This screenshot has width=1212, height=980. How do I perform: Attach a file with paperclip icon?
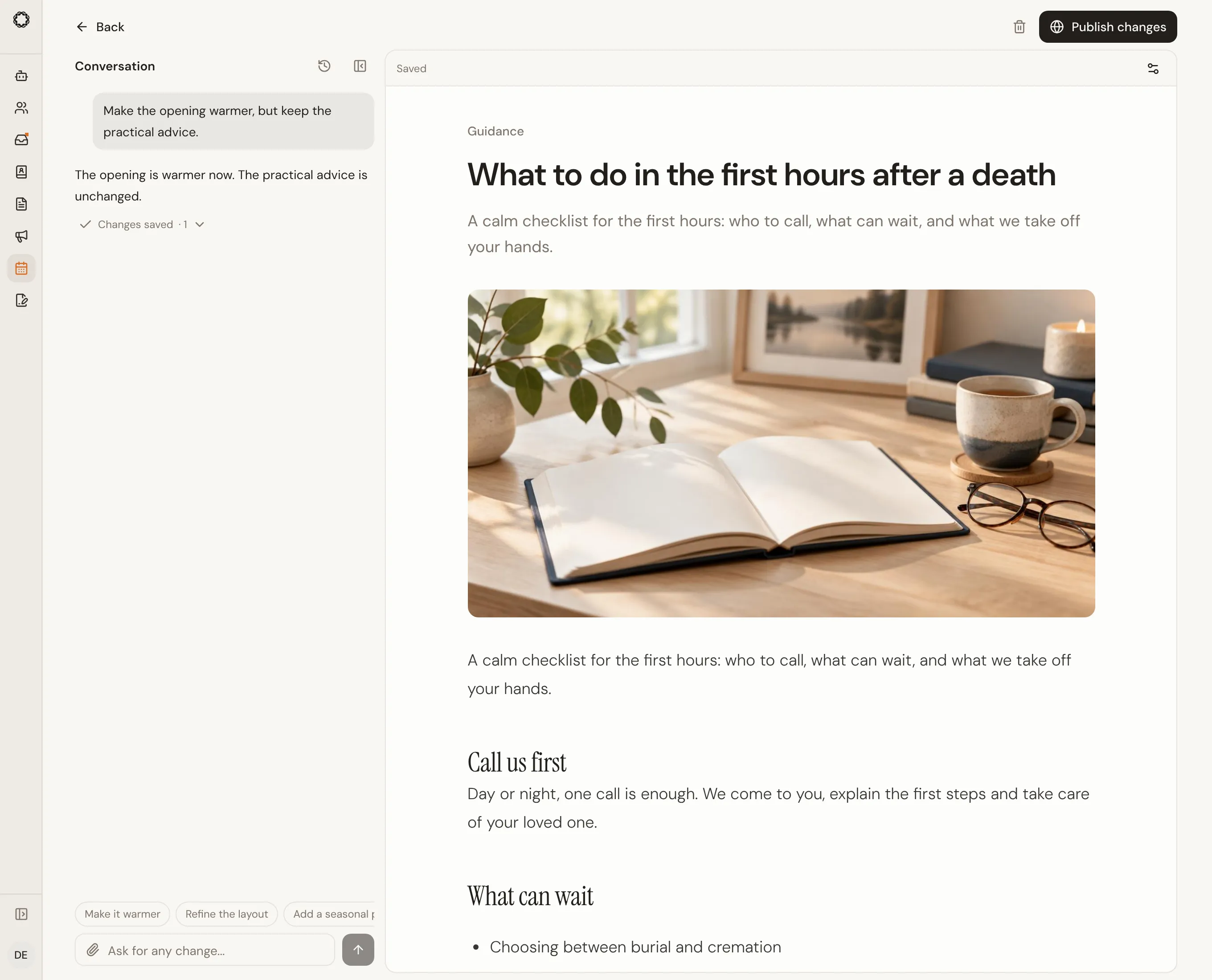93,950
